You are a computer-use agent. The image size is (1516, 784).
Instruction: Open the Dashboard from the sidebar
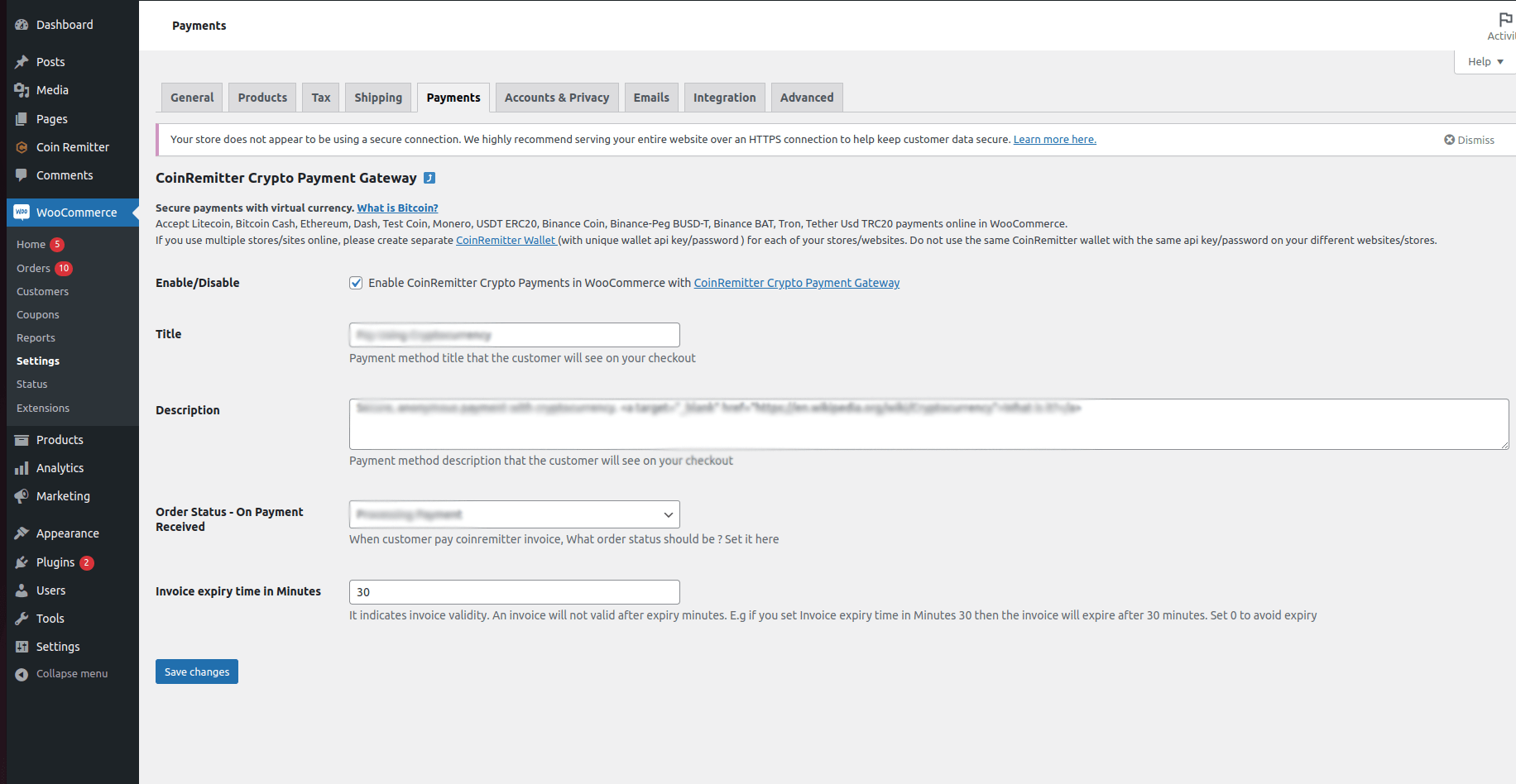click(x=62, y=24)
